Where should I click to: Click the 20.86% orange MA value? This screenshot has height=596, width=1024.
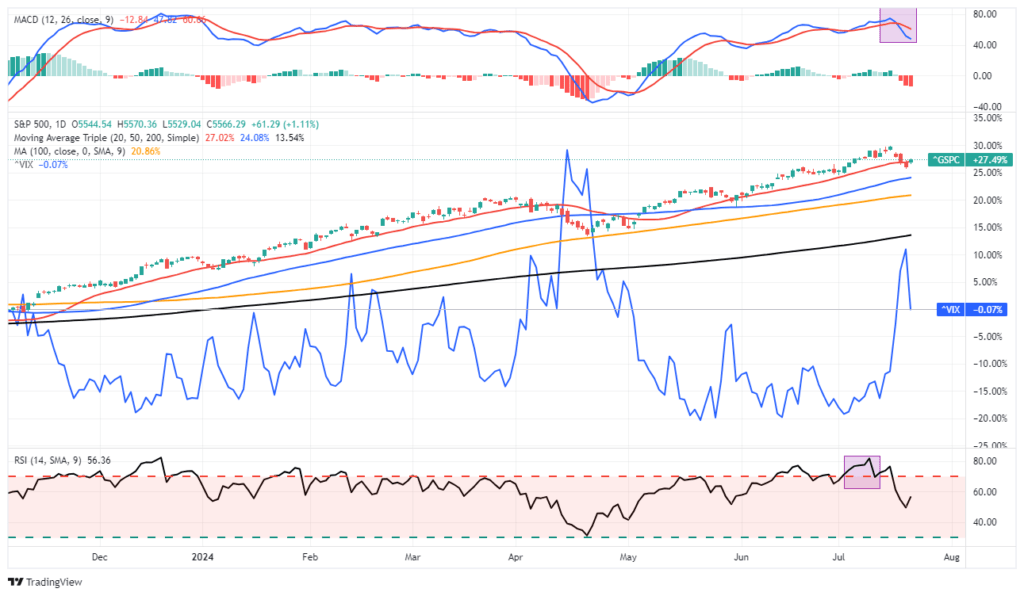146,151
